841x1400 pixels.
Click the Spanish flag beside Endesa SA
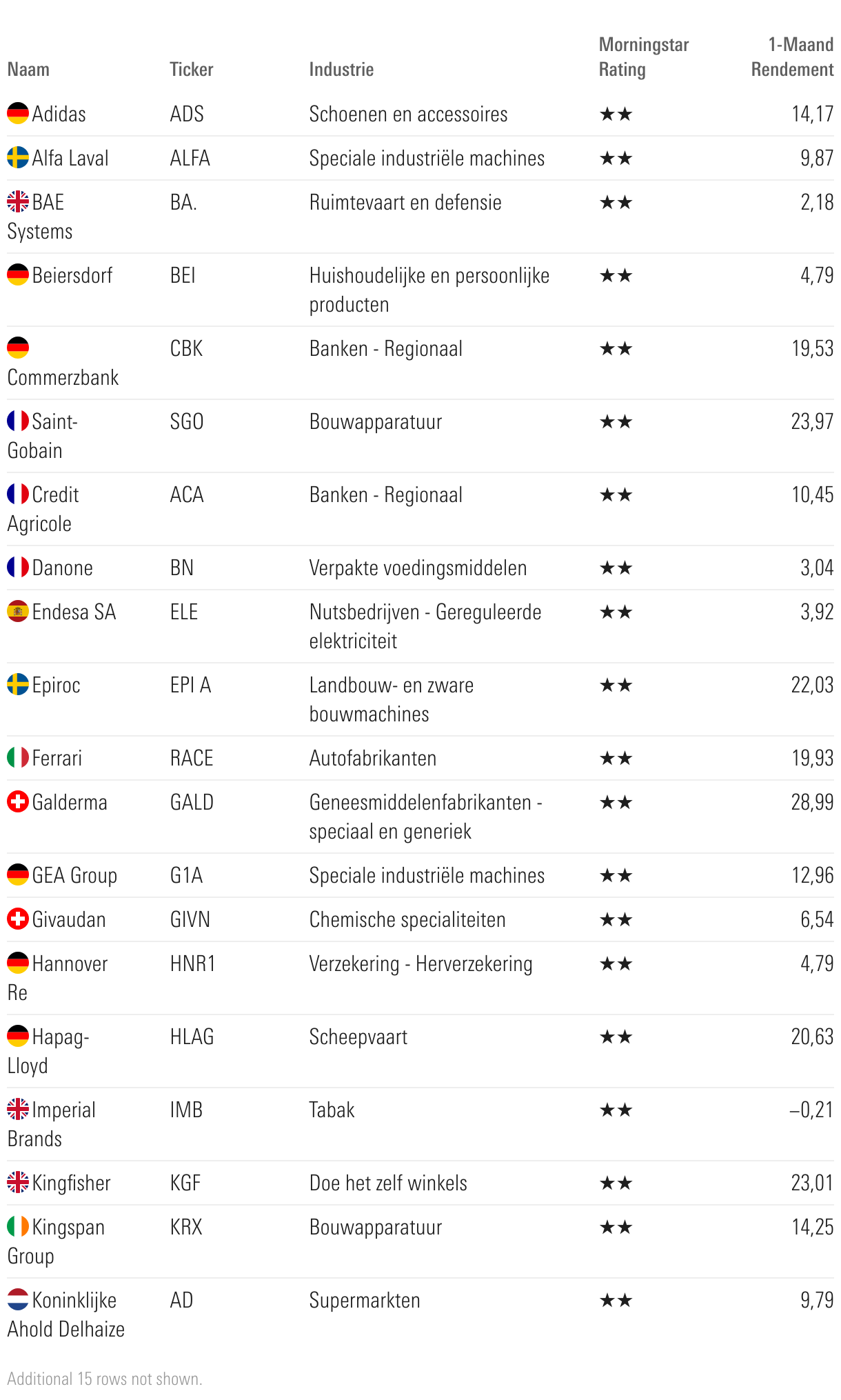18,612
